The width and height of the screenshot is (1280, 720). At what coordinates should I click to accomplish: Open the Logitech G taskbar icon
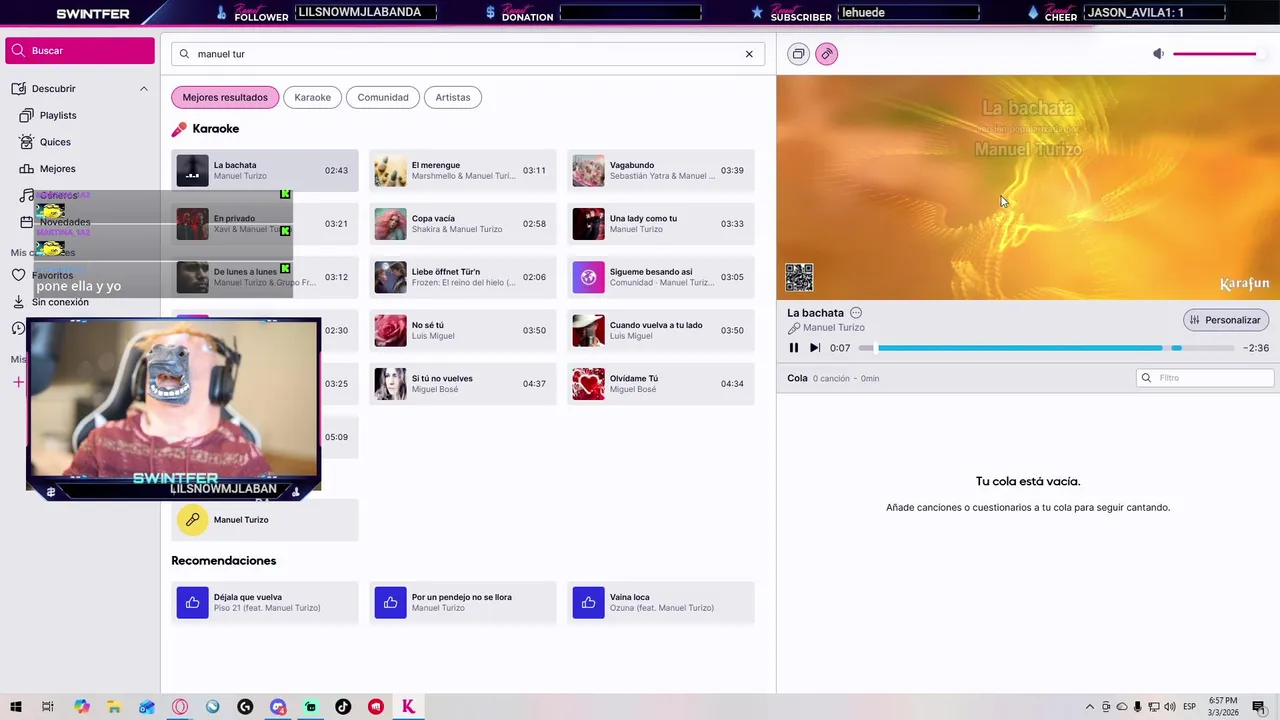[x=245, y=707]
